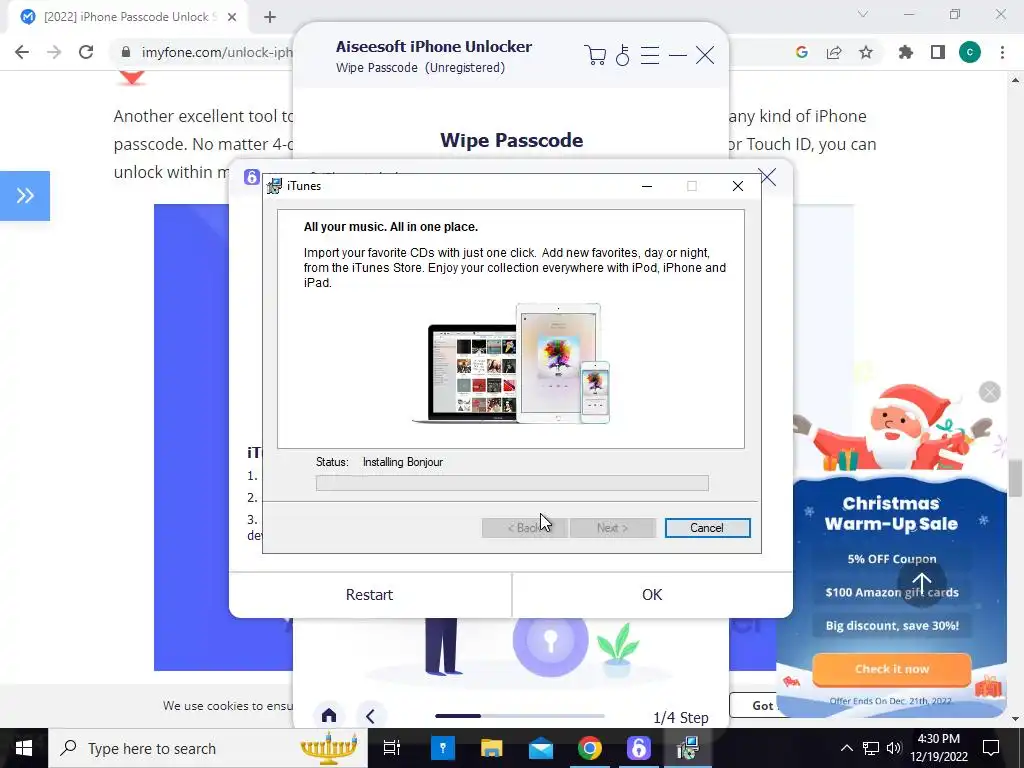The image size is (1024, 768).
Task: Close the Aiseesoft iPhone Unlocker window
Action: point(705,55)
